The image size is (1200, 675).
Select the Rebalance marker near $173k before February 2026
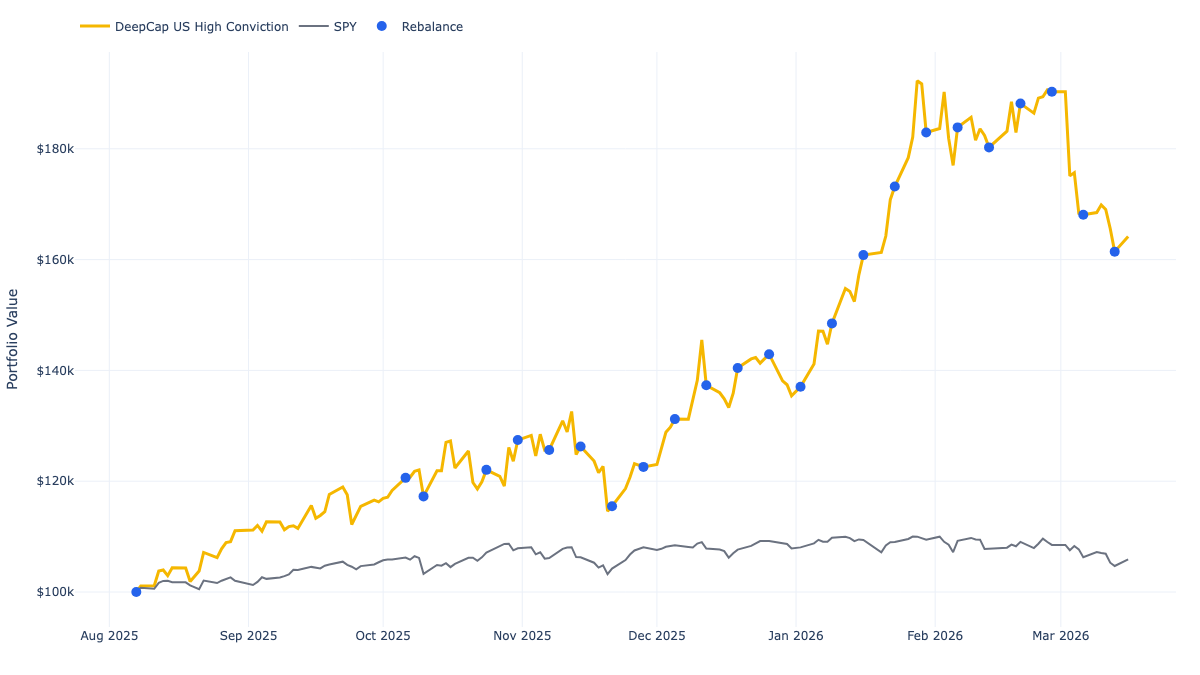coord(894,185)
